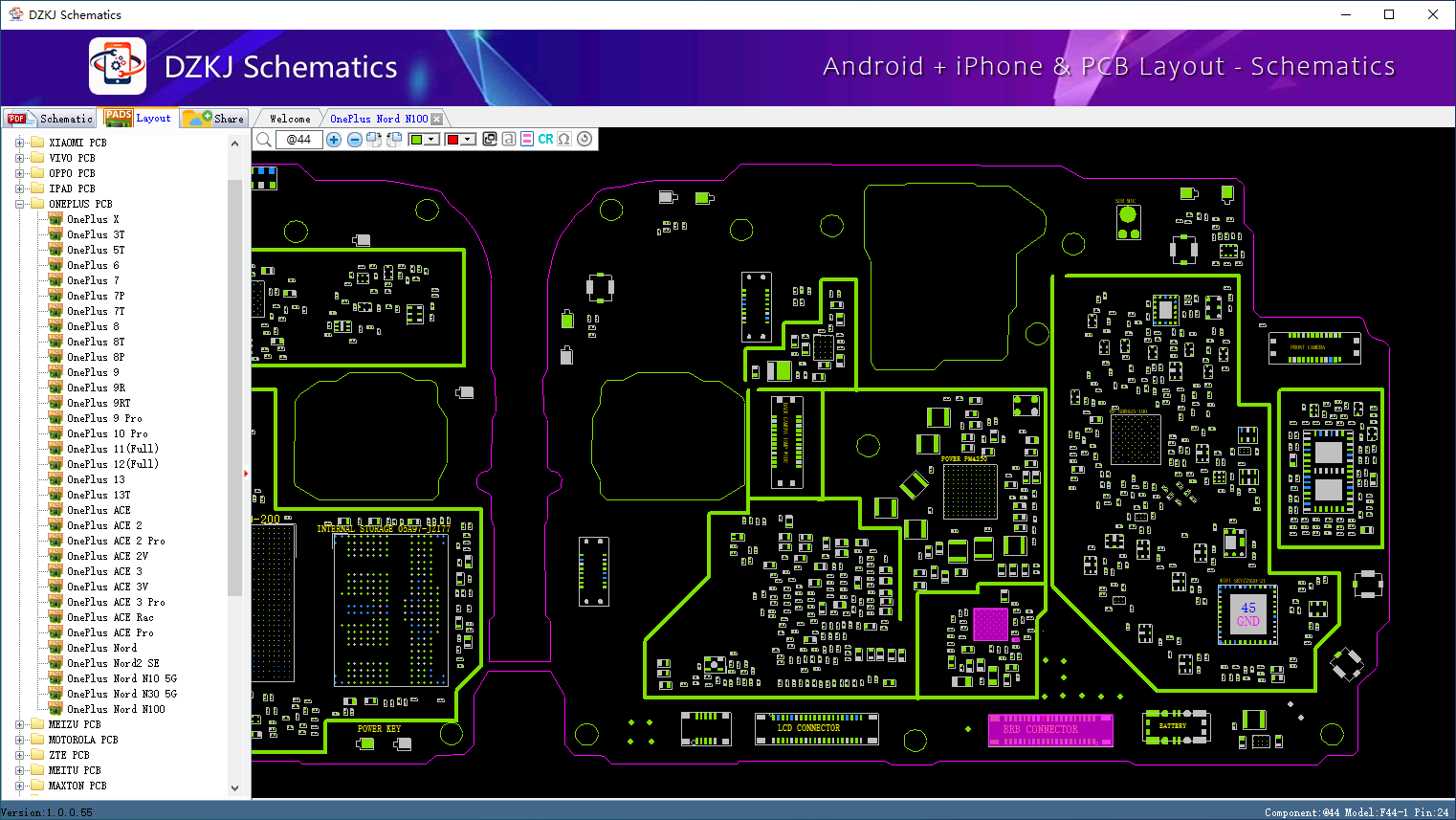
Task: Click the cyan CR toolbar button
Action: click(x=545, y=140)
